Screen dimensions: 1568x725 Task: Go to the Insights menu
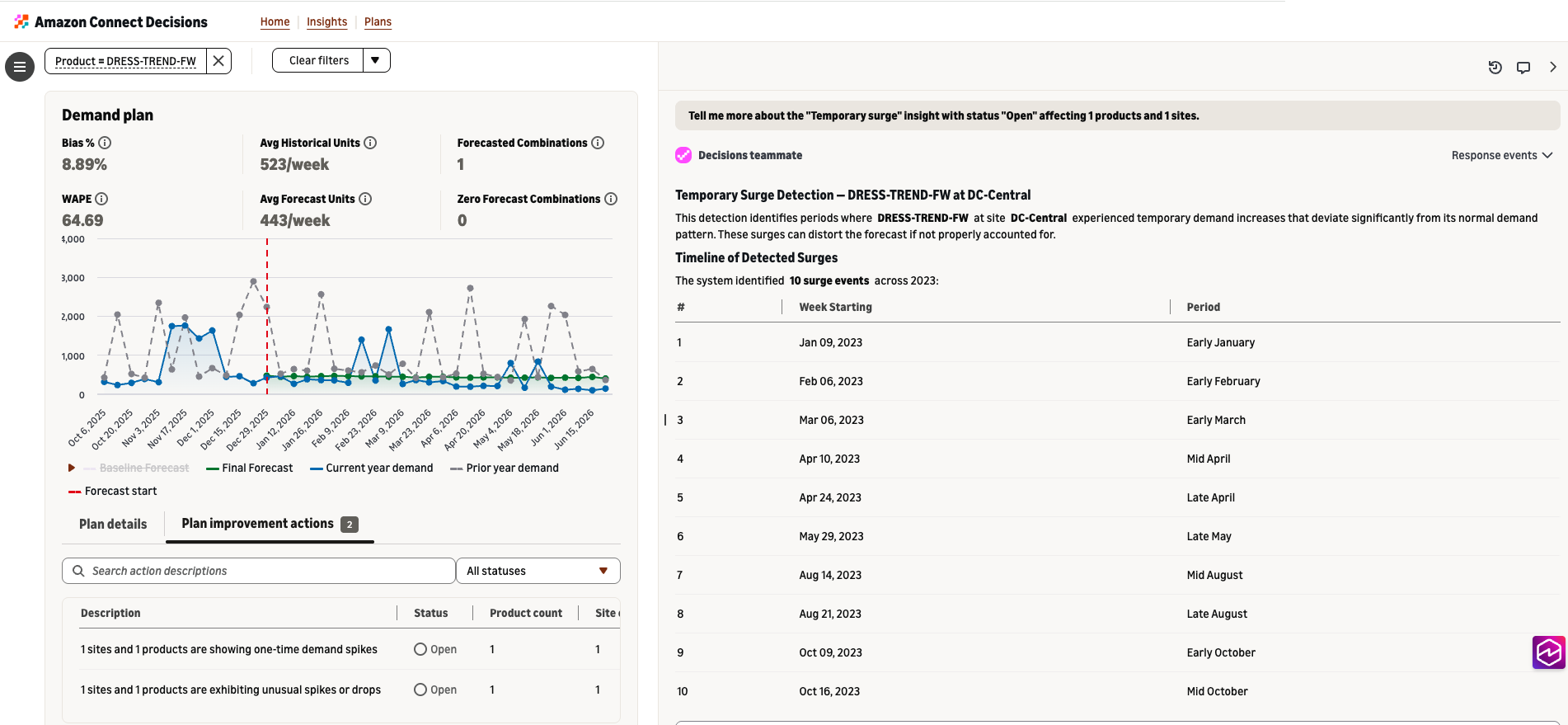(326, 21)
